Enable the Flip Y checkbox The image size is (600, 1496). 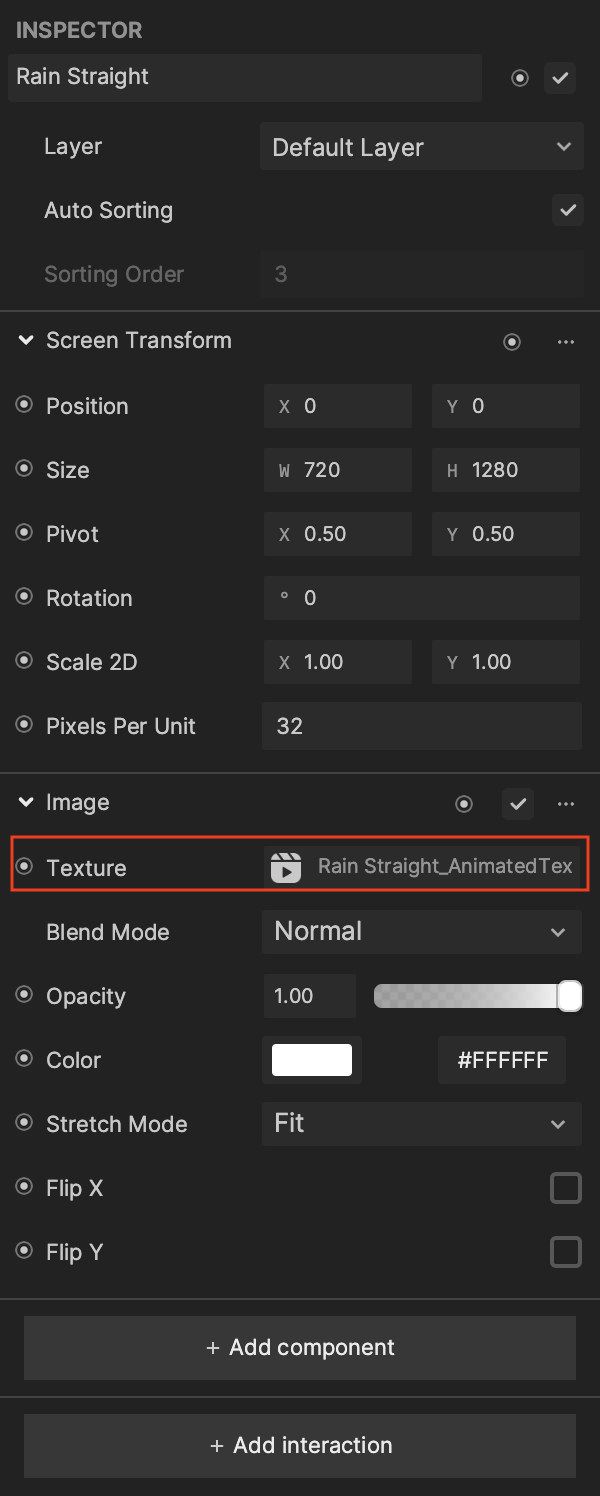pos(566,1252)
